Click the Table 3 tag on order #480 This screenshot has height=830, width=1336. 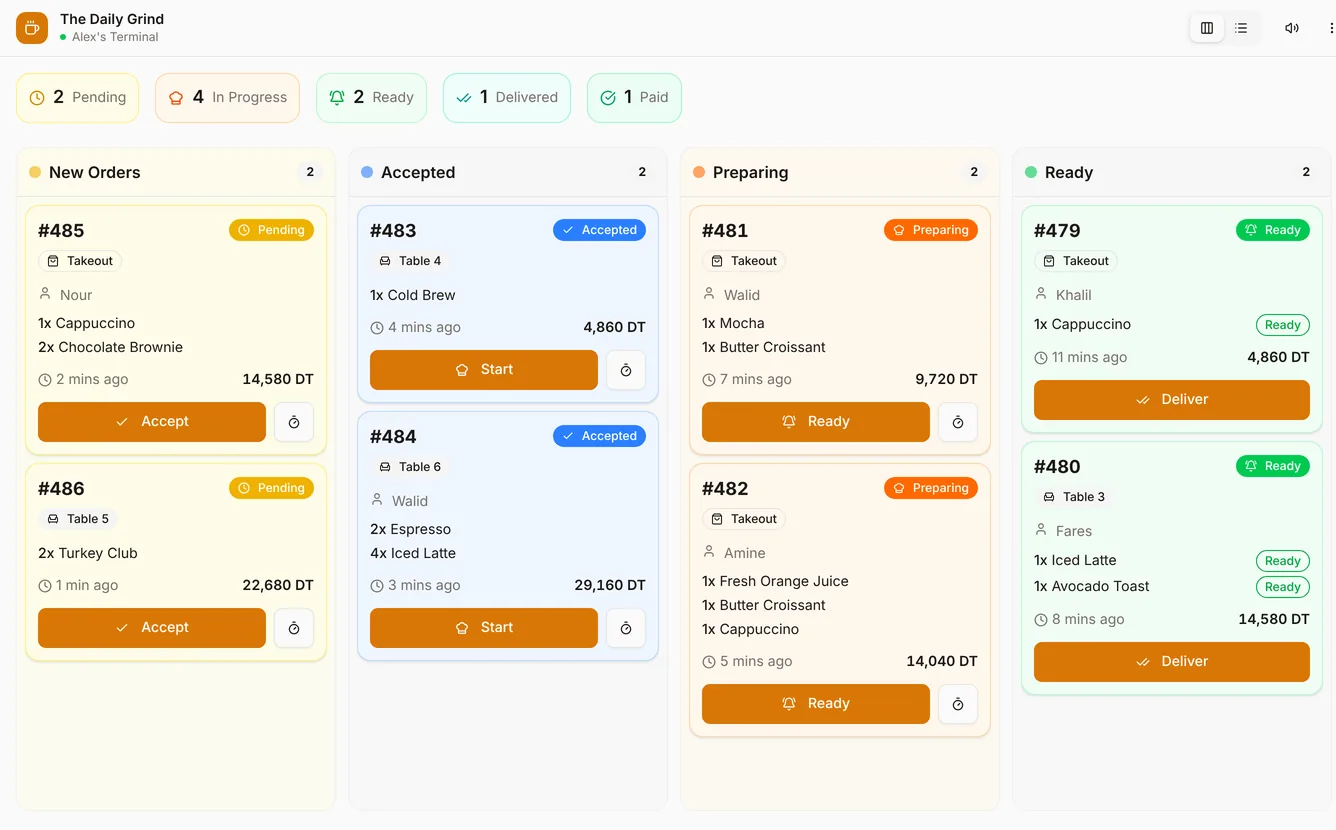tap(1074, 497)
